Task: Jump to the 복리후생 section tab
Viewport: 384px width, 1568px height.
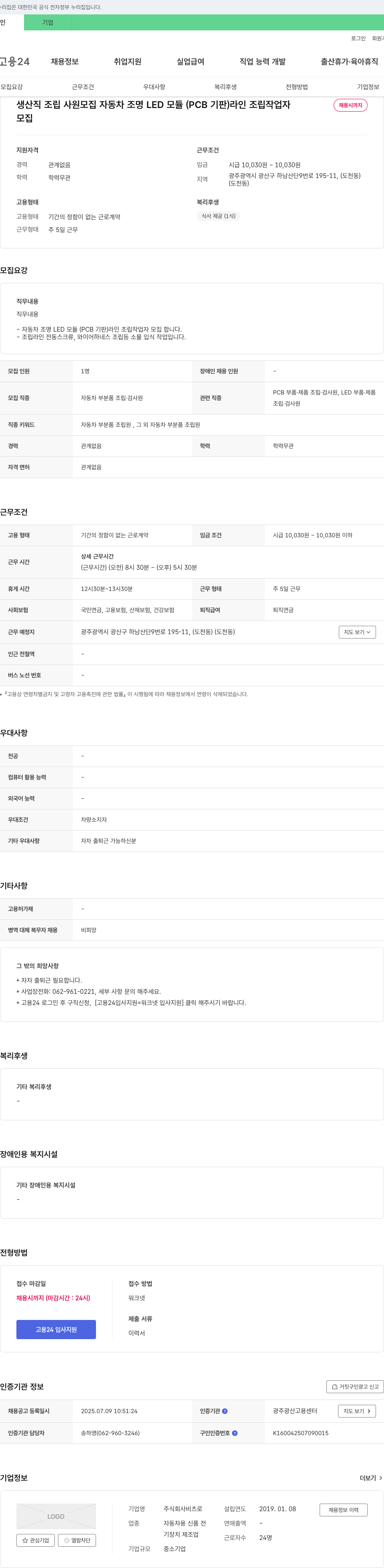Action: [225, 87]
